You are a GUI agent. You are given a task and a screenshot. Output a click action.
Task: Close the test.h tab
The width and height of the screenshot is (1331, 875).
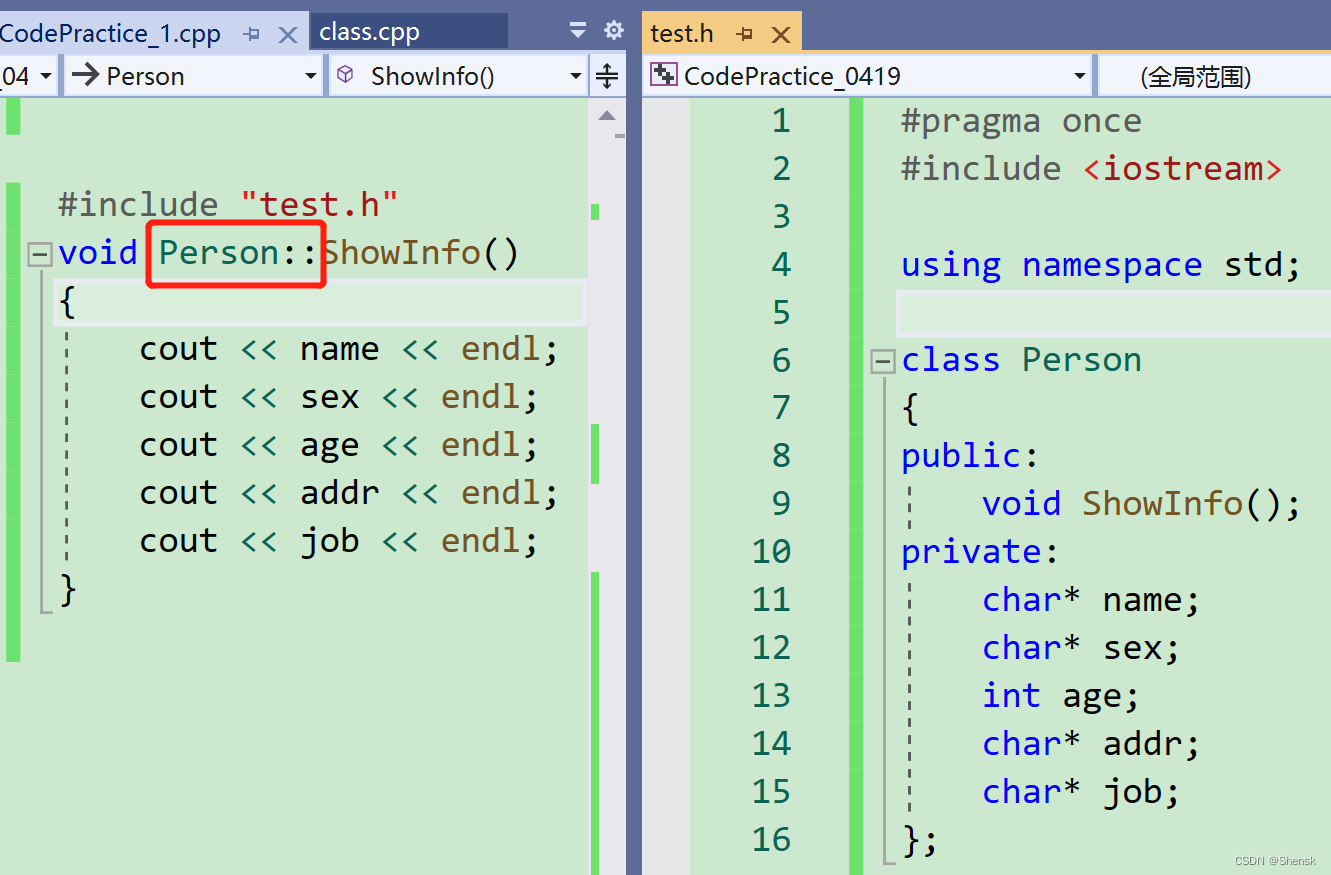tap(781, 35)
